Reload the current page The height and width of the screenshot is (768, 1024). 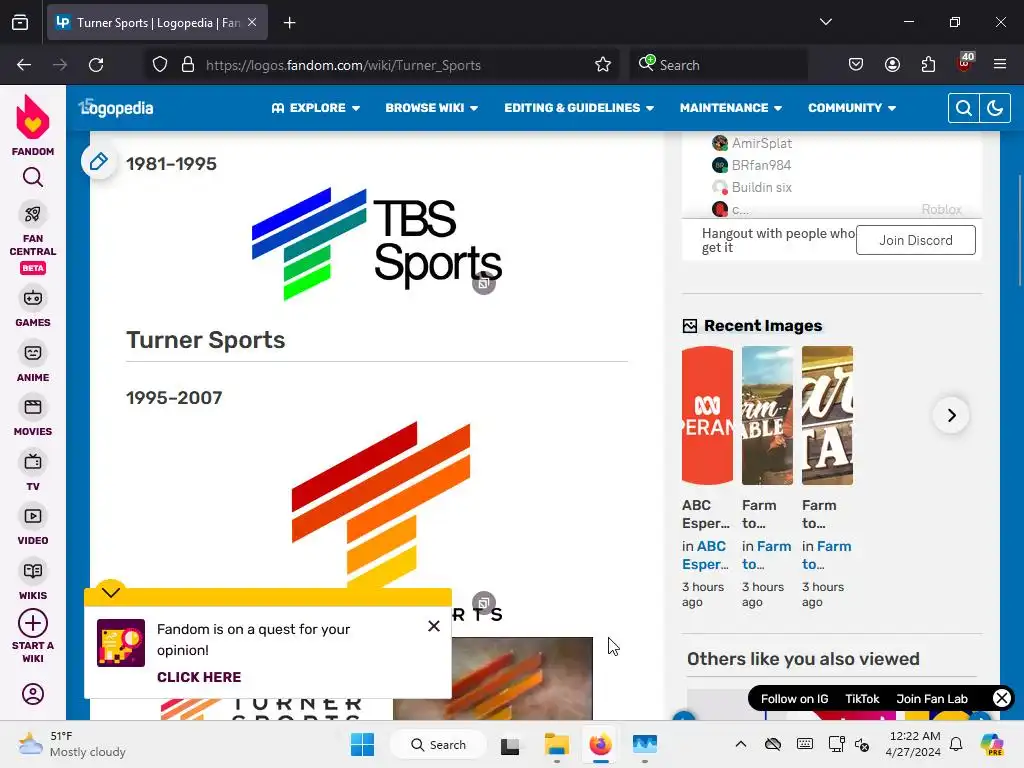pos(96,65)
